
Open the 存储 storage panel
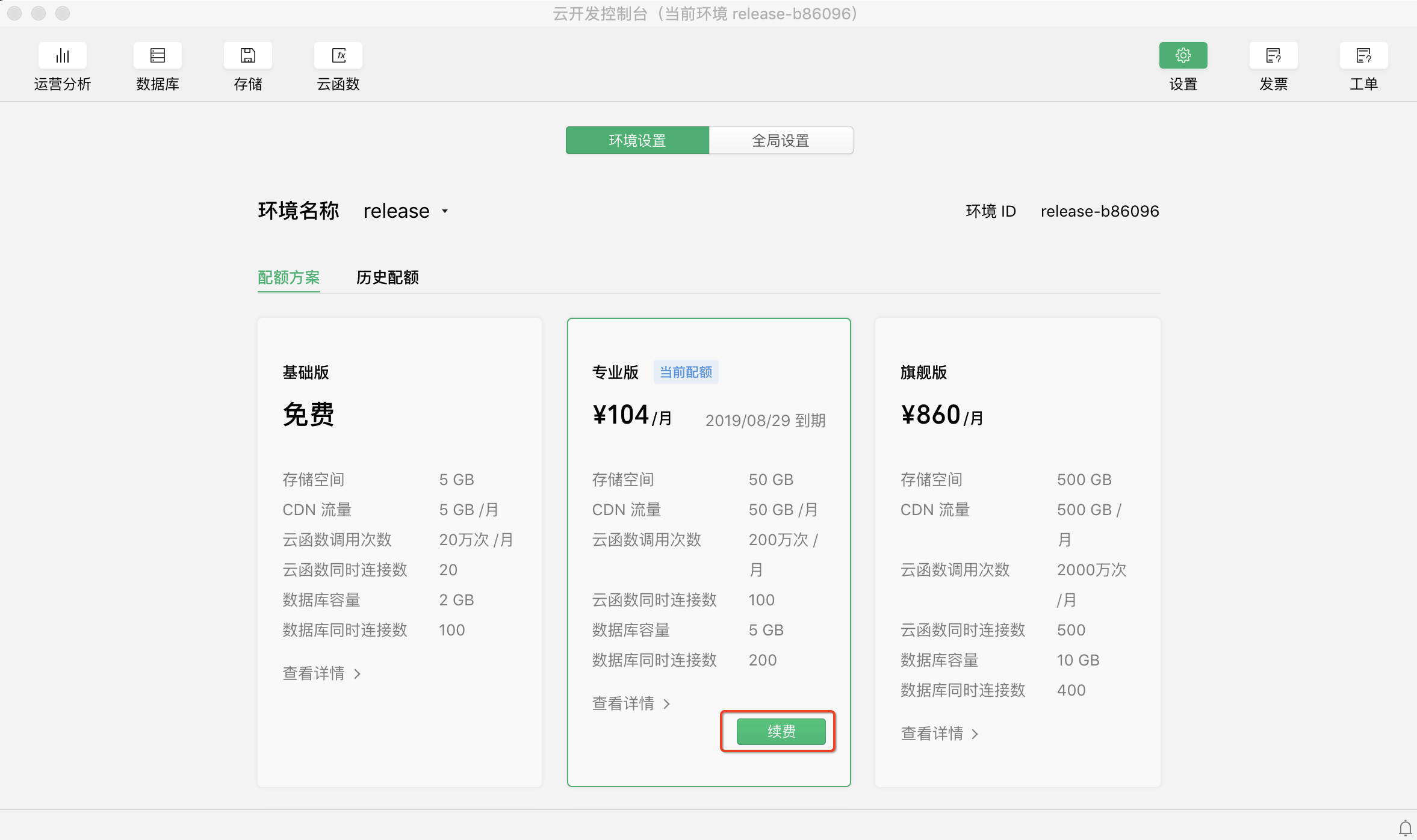click(247, 66)
